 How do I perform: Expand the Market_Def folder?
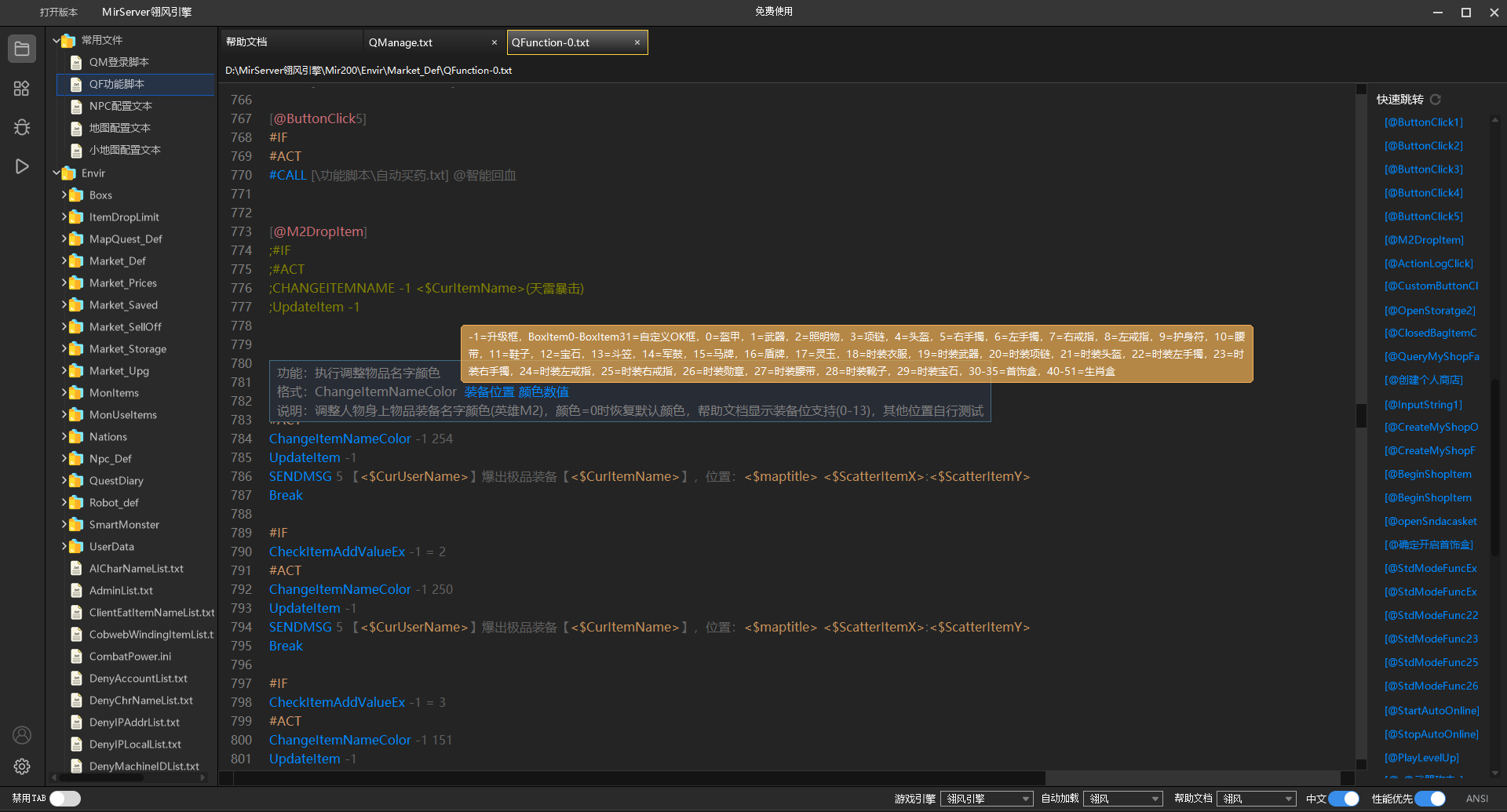(64, 260)
